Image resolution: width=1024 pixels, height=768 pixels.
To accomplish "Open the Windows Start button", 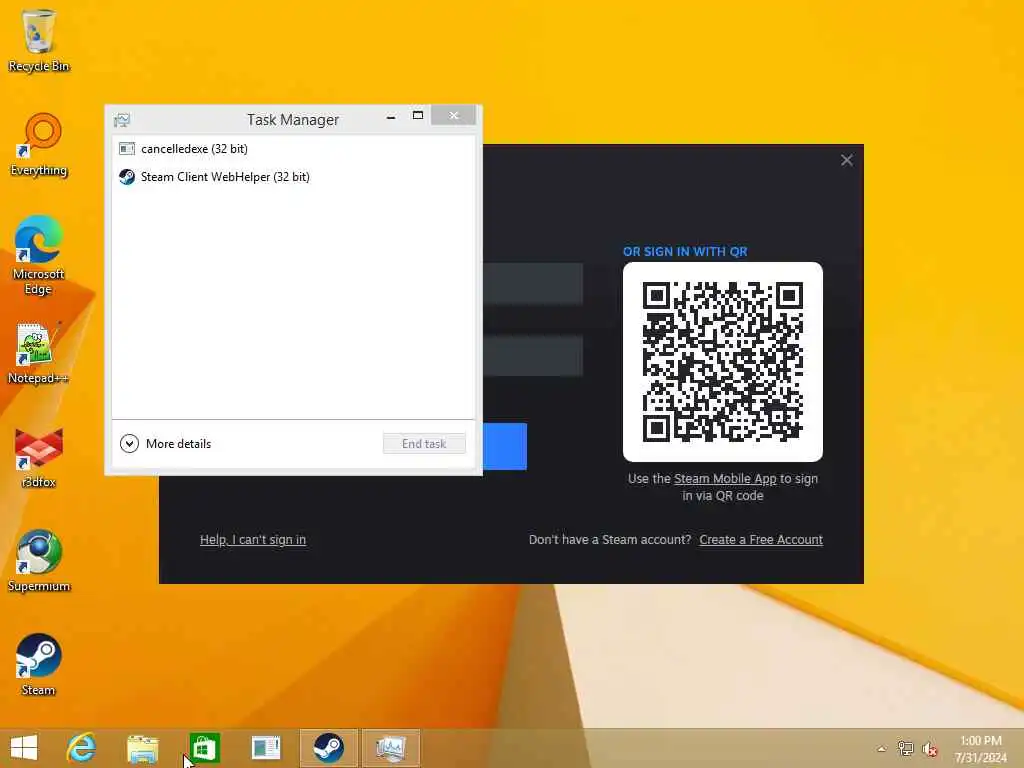I will (x=24, y=748).
